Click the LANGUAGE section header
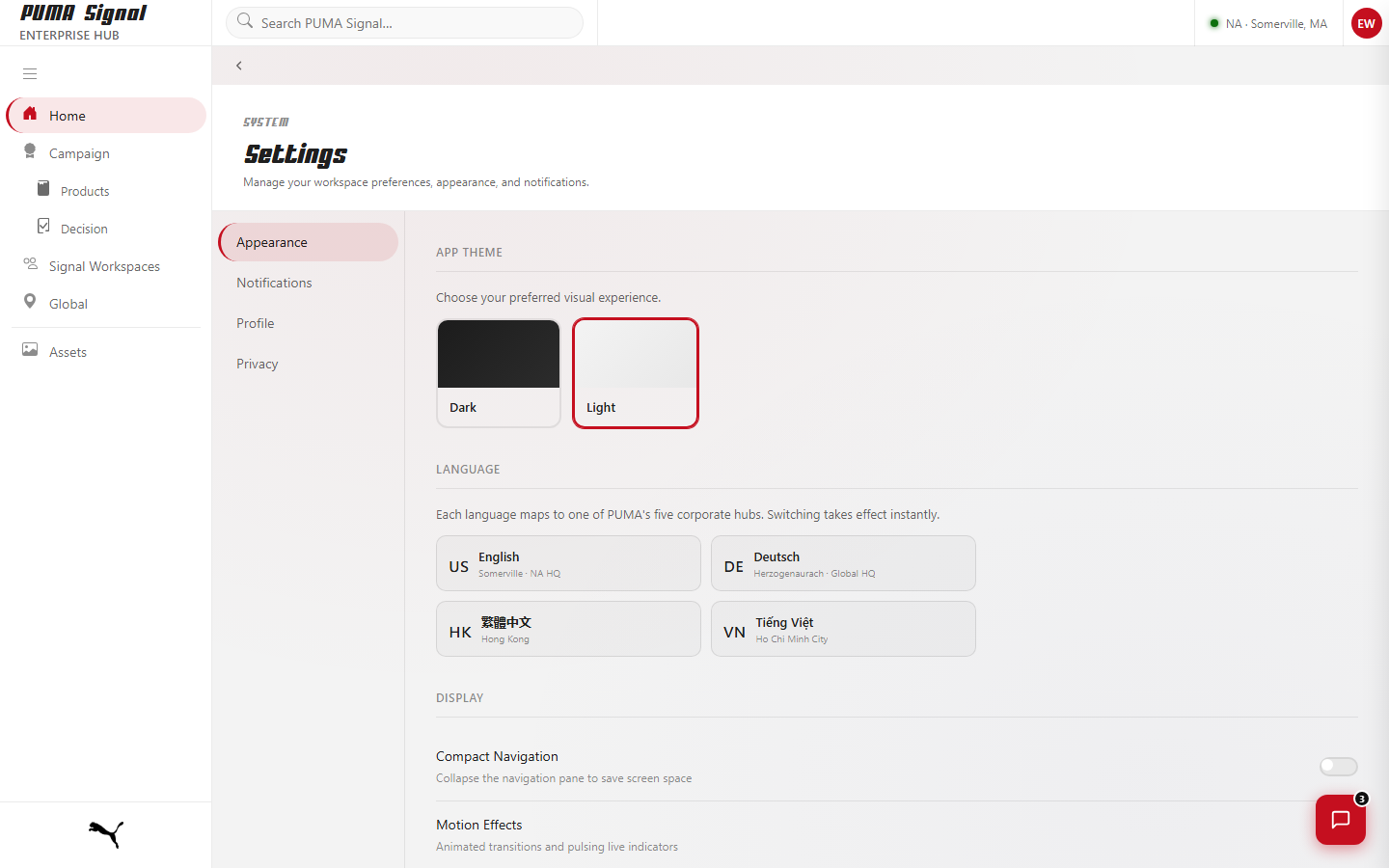Viewport: 1389px width, 868px height. pyautogui.click(x=468, y=470)
